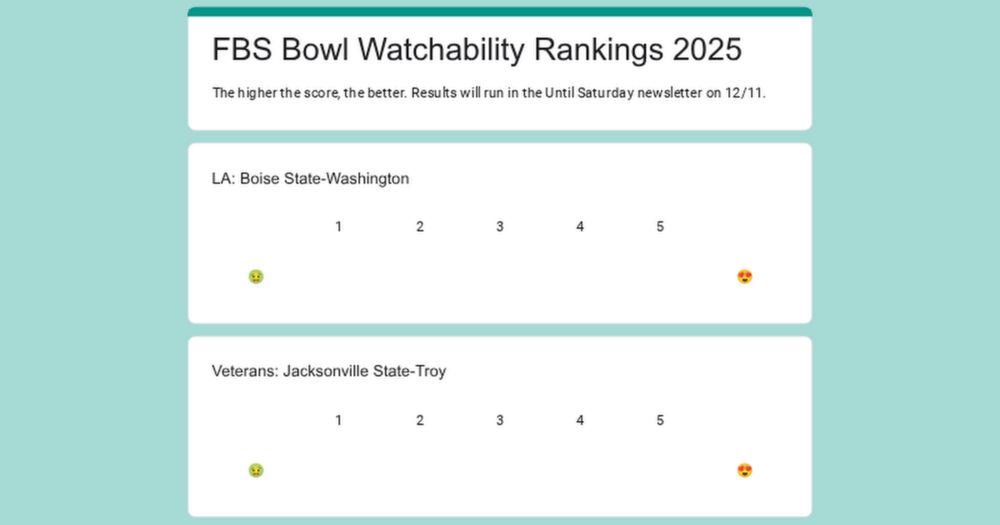The height and width of the screenshot is (525, 1000).
Task: Click the LA: Boise State-Washington question title
Action: click(310, 179)
